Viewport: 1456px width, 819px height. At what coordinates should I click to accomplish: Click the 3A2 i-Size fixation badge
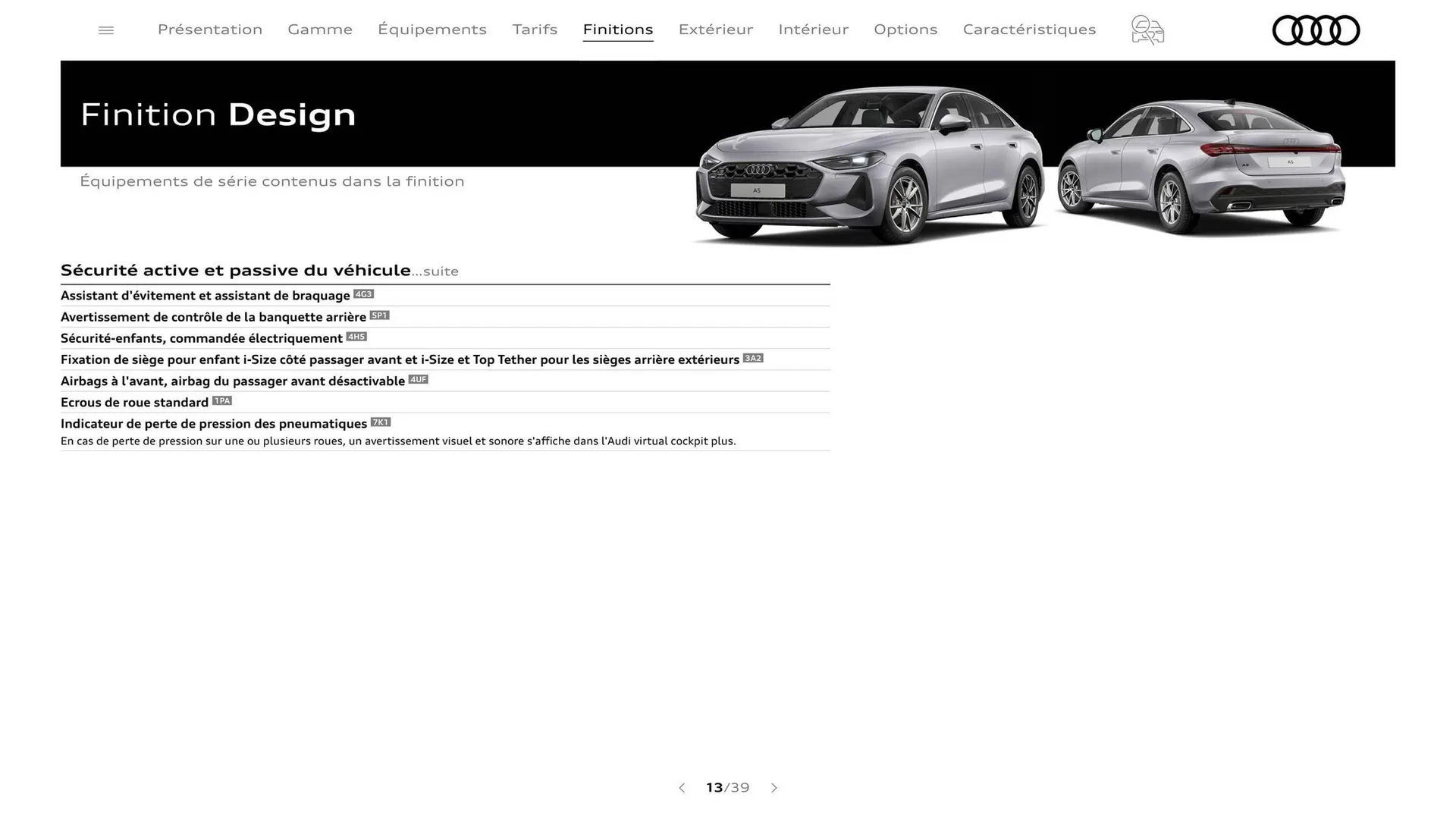[753, 359]
